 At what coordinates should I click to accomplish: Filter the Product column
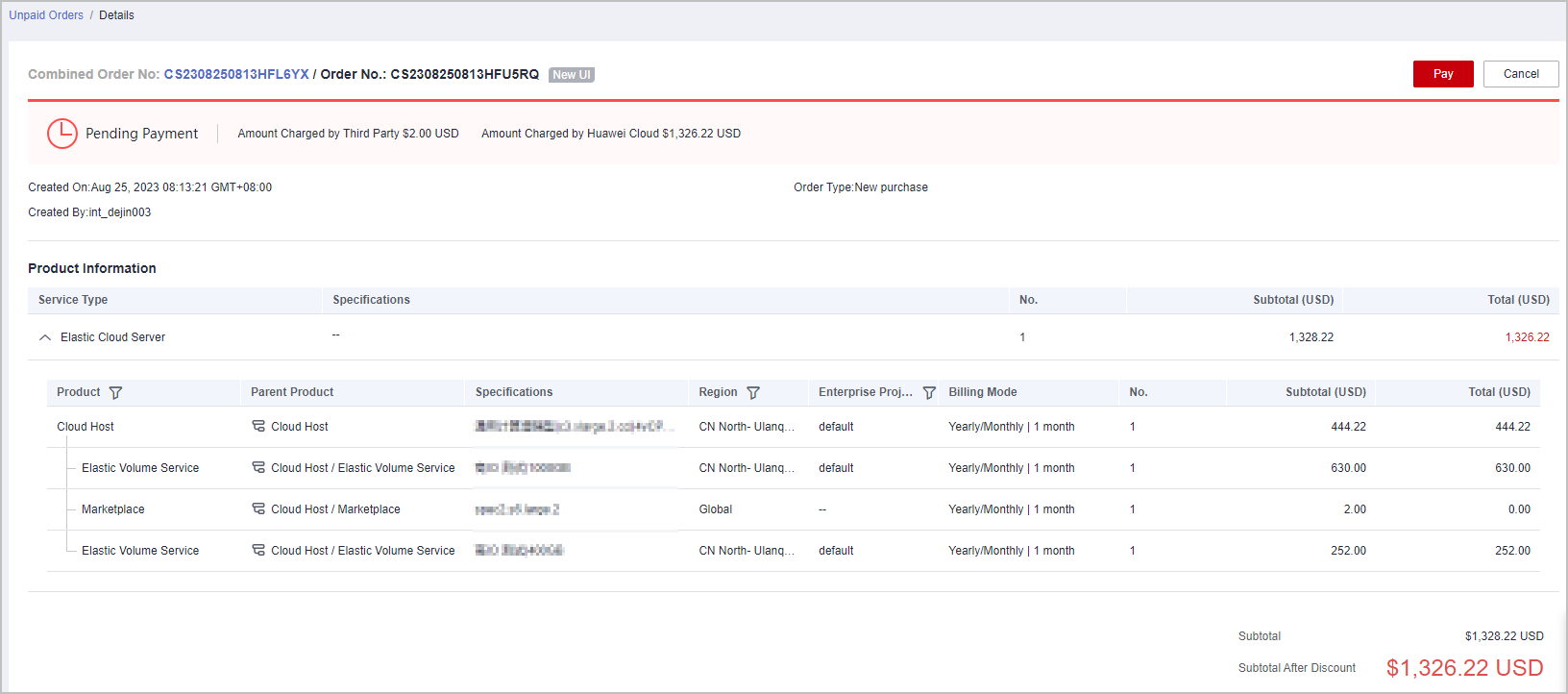pyautogui.click(x=116, y=393)
